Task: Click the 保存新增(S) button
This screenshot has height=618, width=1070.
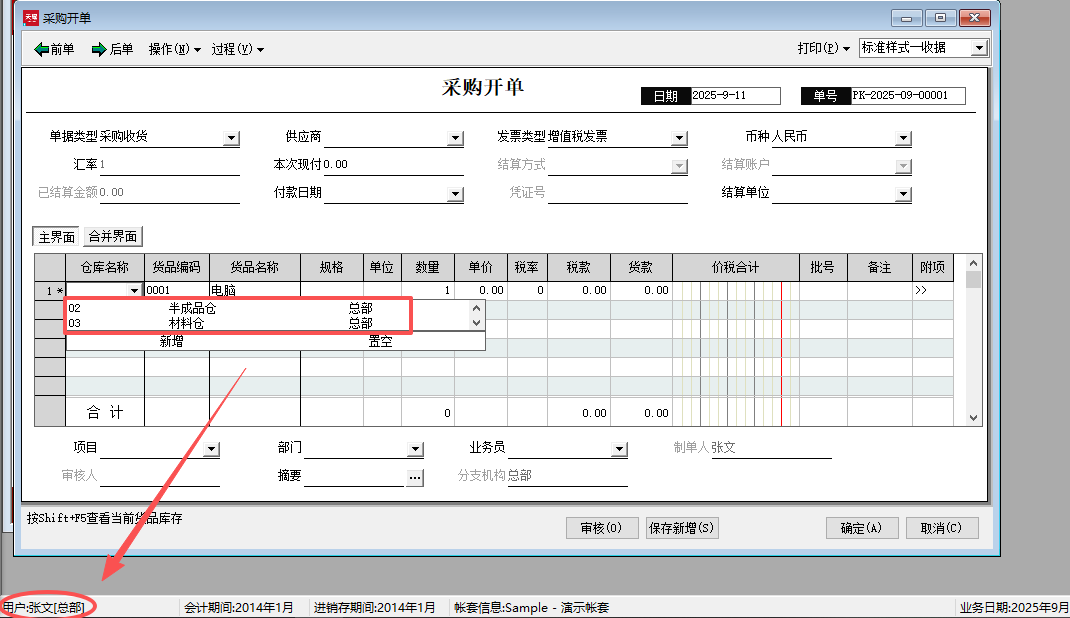Action: [x=681, y=528]
